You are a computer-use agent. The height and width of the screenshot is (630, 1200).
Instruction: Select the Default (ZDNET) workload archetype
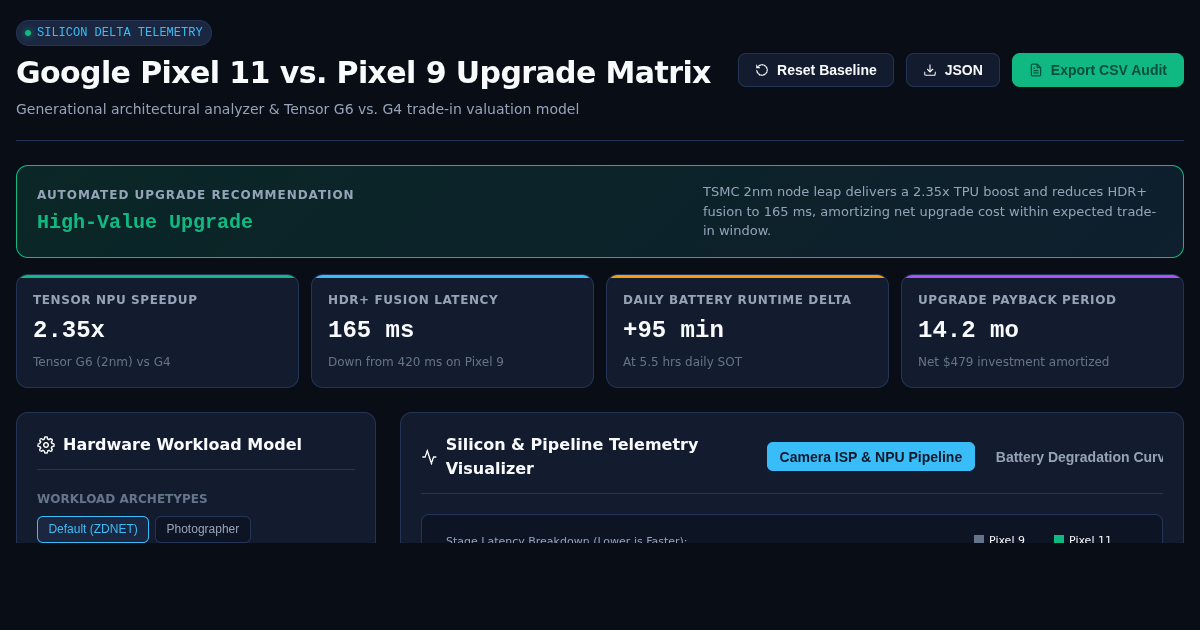[93, 529]
